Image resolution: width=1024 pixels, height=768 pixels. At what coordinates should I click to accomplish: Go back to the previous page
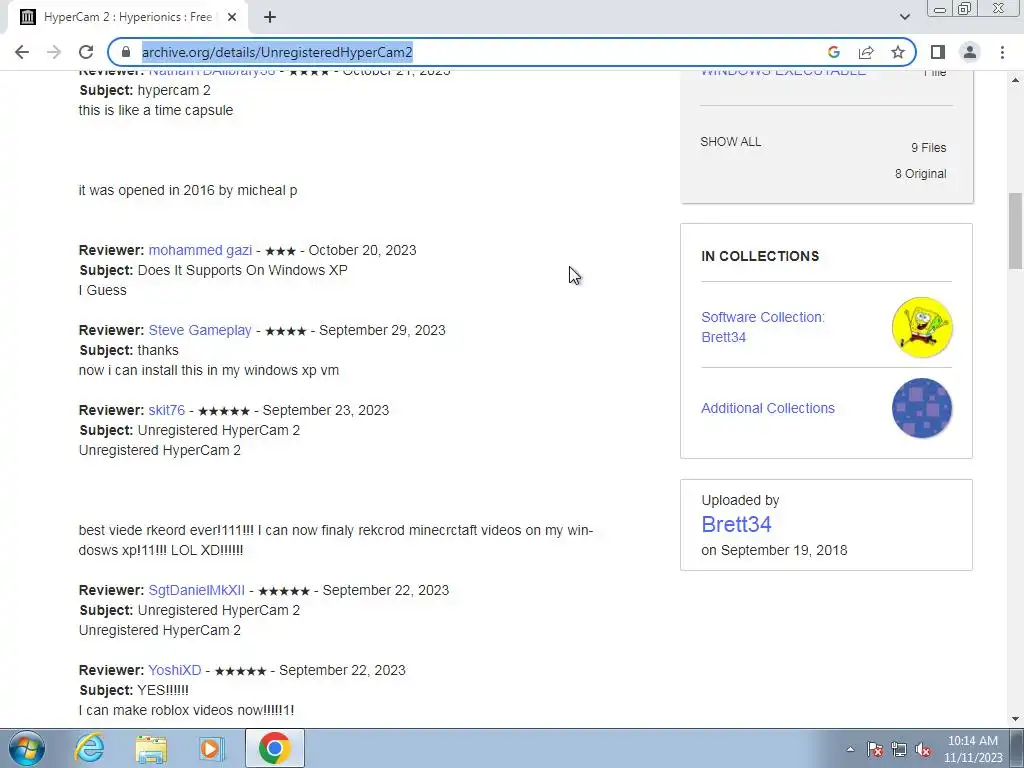pos(22,52)
